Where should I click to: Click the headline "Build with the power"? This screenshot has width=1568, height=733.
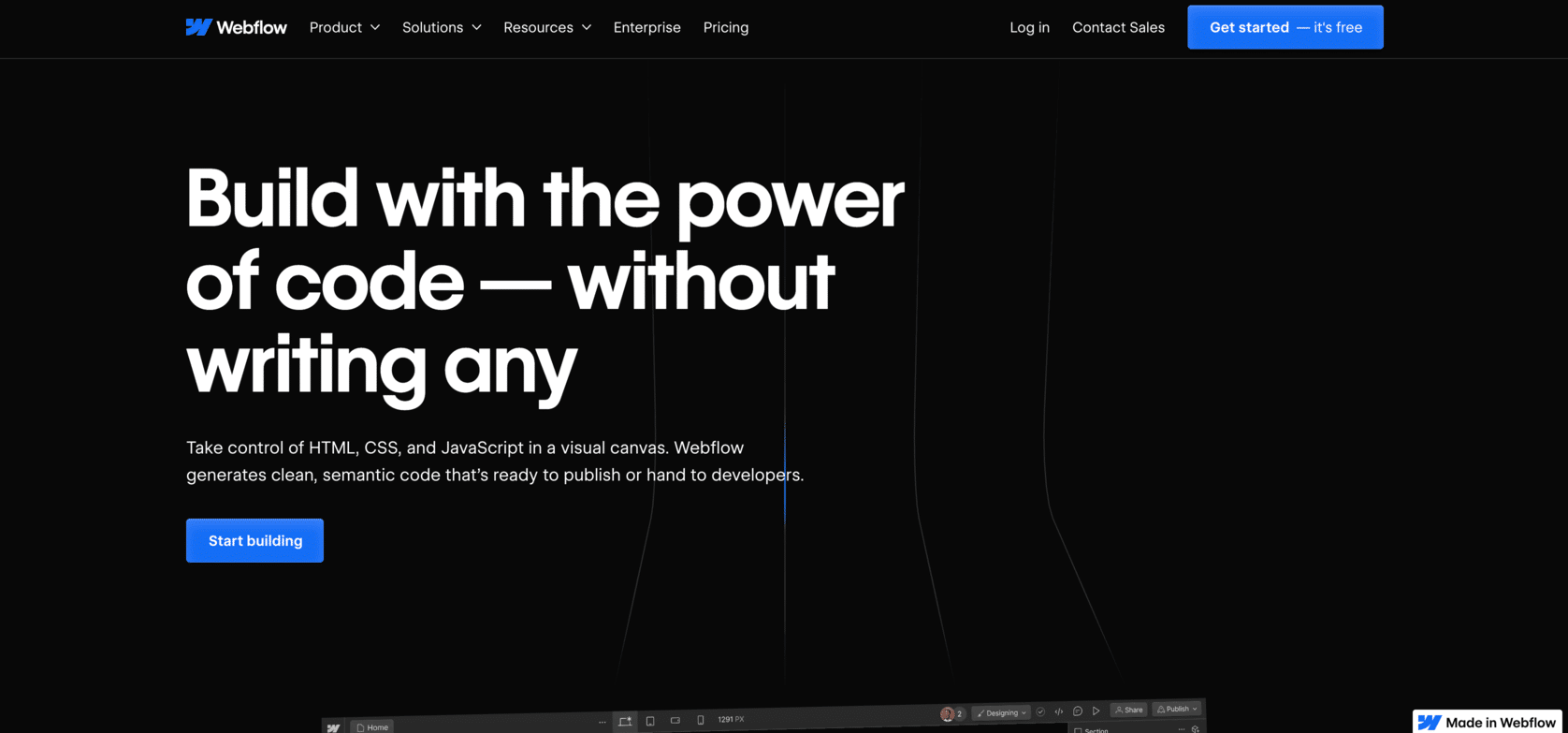tap(544, 198)
